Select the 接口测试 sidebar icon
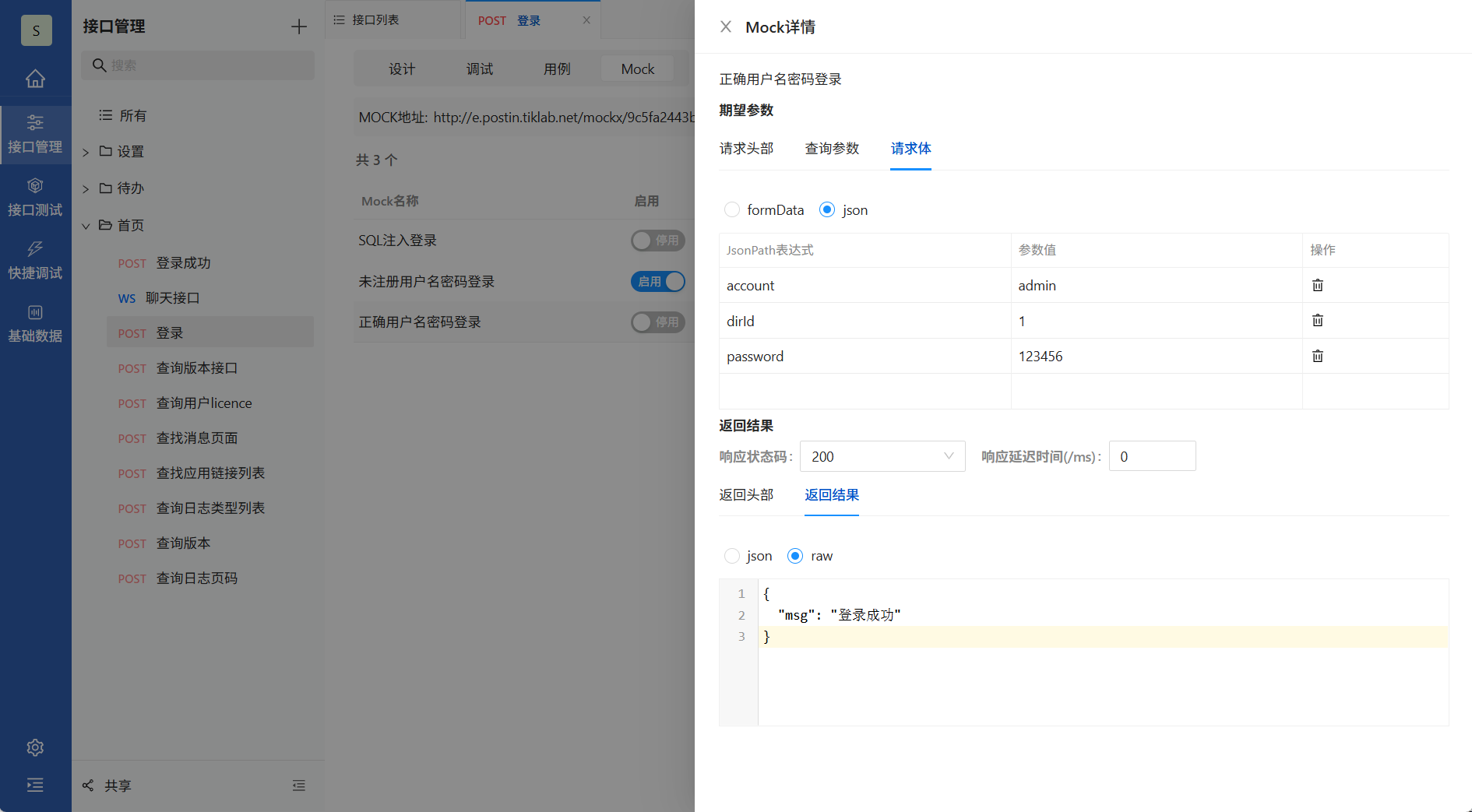 35,197
